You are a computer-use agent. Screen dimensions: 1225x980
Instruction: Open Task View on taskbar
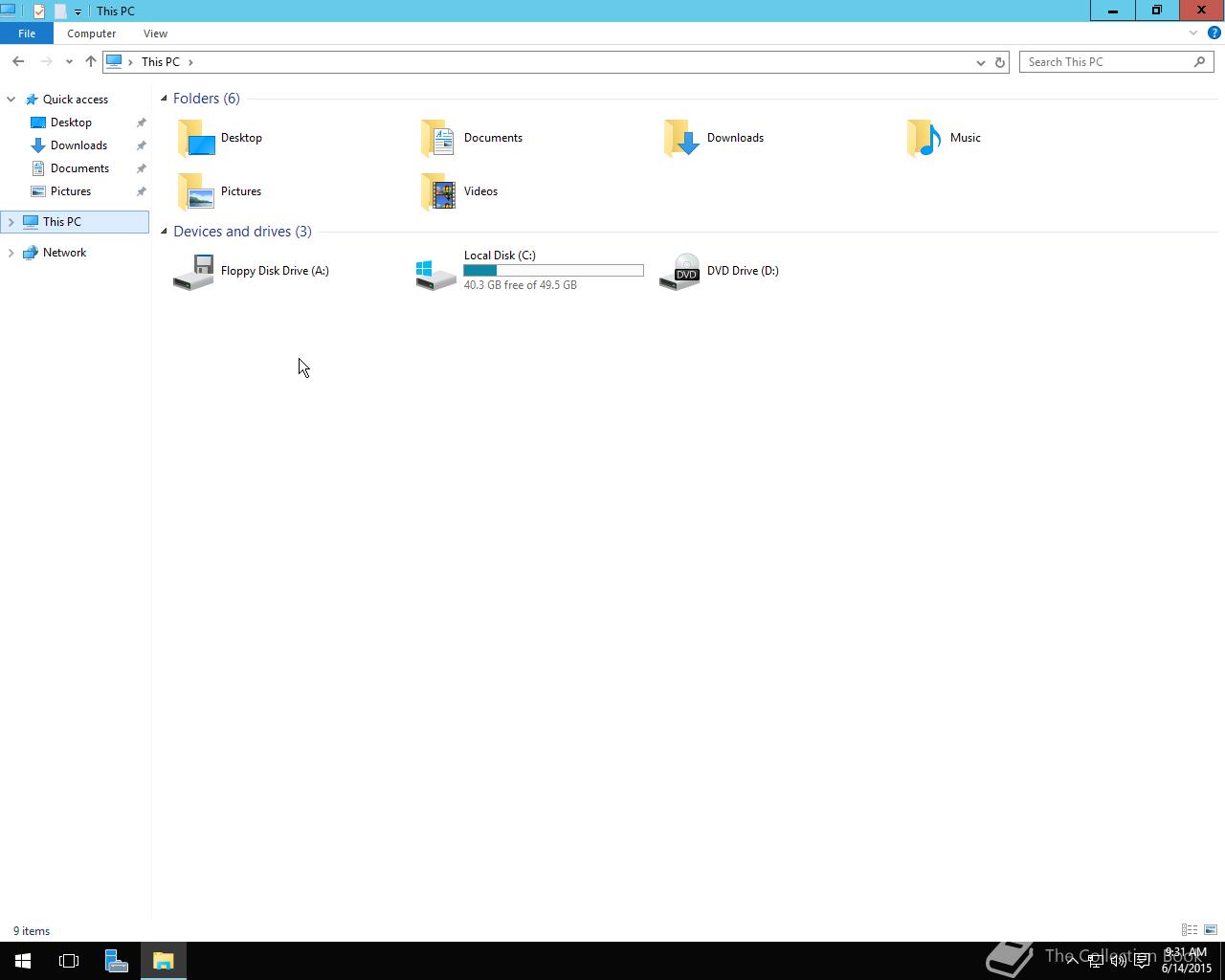(69, 961)
